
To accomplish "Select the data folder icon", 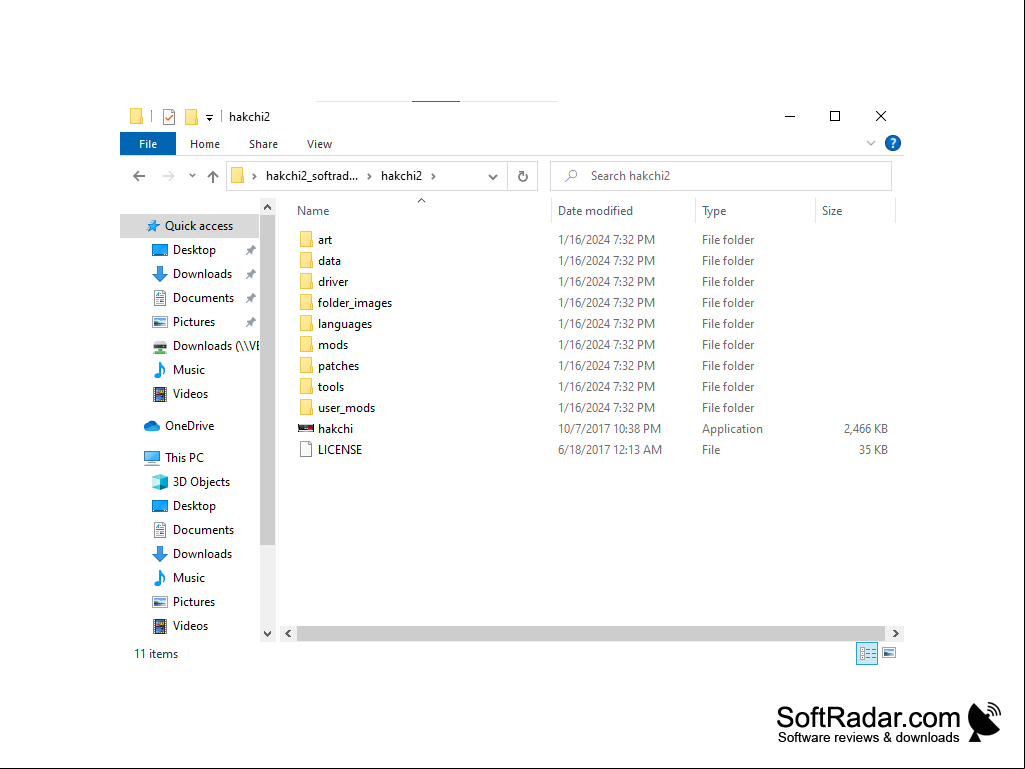I will [x=306, y=260].
